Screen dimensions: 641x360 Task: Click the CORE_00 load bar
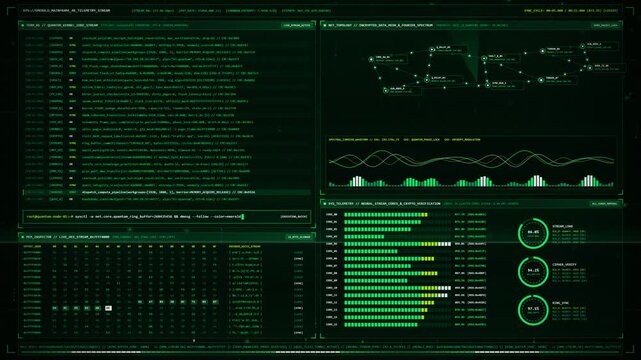pyautogui.click(x=397, y=215)
